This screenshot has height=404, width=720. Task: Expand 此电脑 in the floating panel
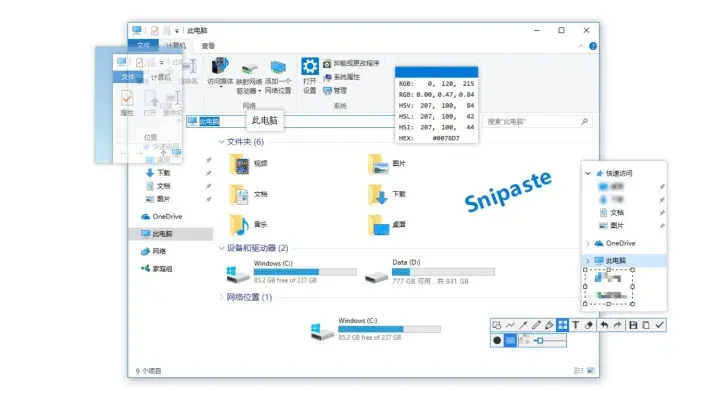588,260
